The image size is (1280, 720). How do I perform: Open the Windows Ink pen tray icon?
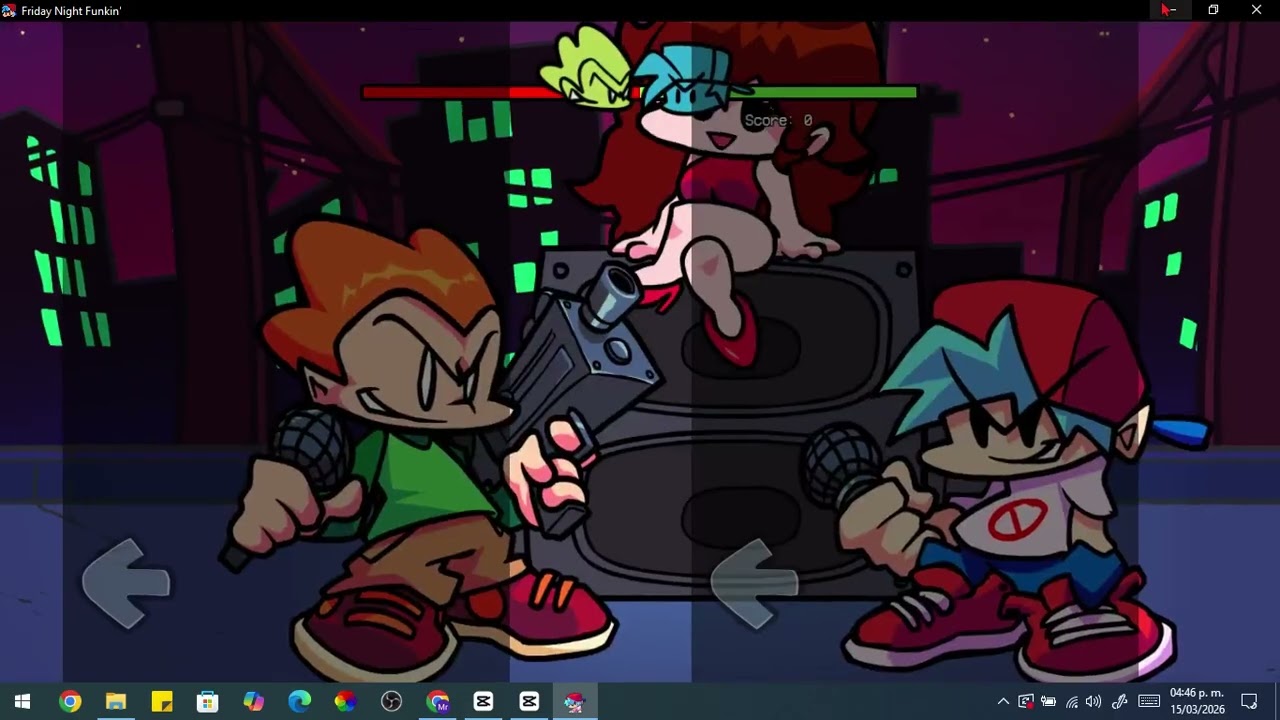[x=1120, y=702]
